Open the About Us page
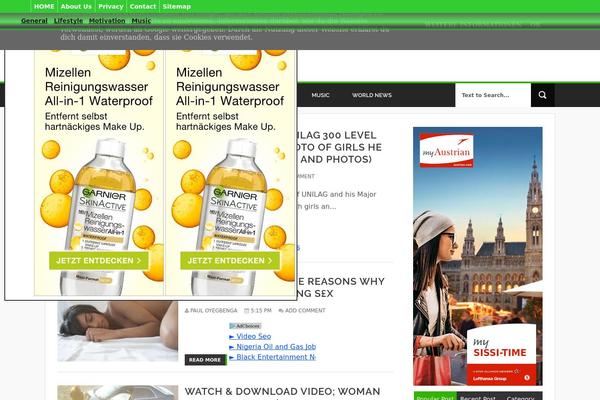Image resolution: width=600 pixels, height=400 pixels. [x=76, y=7]
